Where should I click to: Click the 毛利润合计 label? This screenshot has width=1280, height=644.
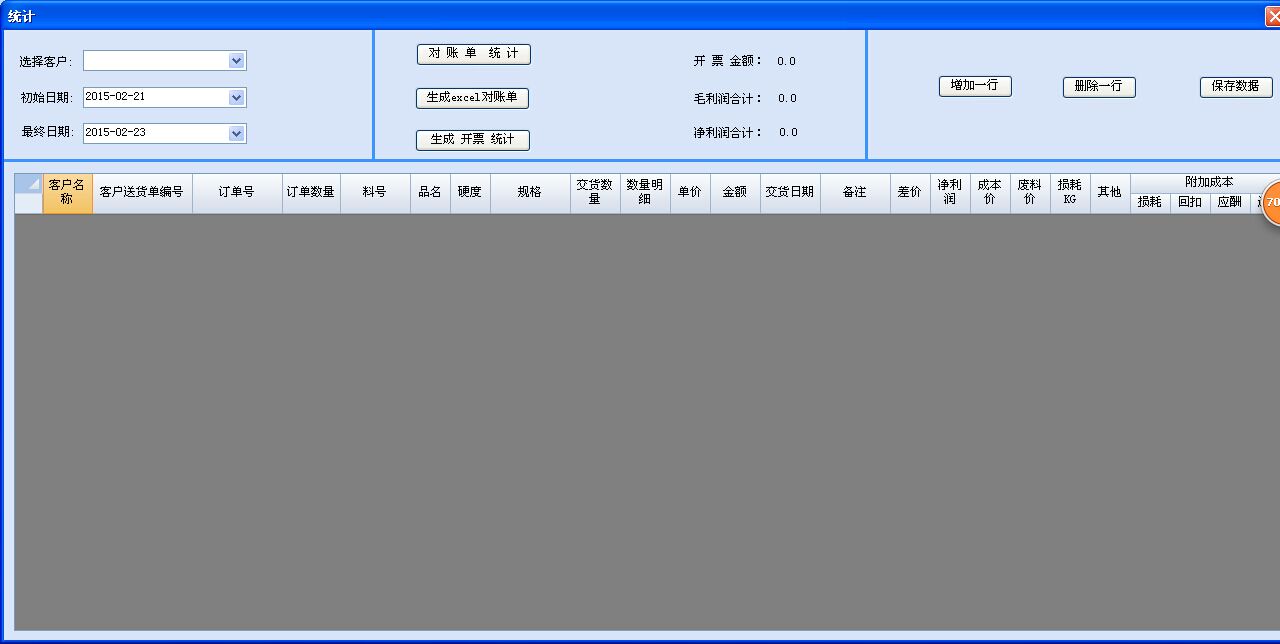pyautogui.click(x=728, y=98)
